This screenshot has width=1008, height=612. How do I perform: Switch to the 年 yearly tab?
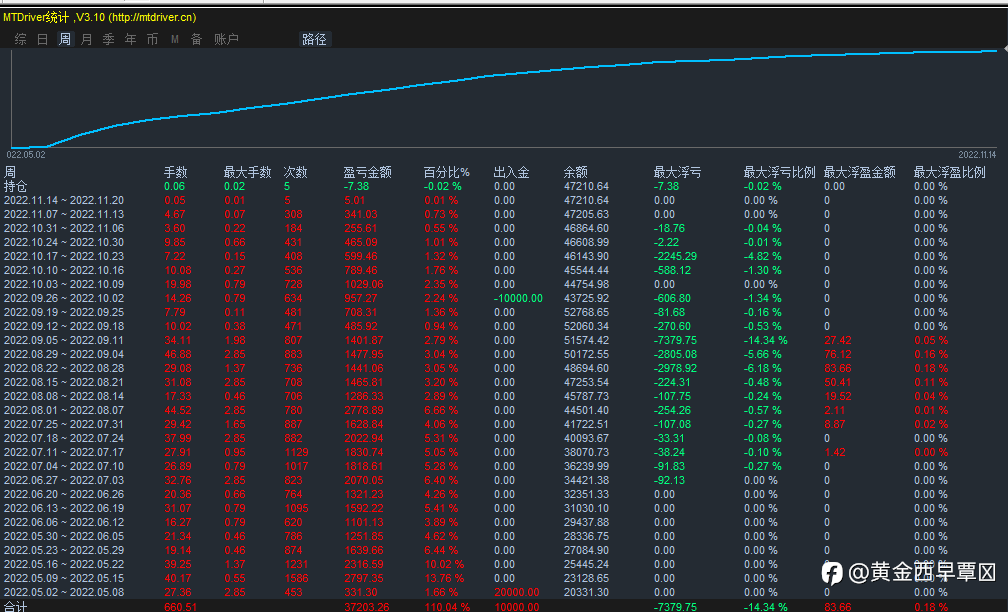coord(130,39)
